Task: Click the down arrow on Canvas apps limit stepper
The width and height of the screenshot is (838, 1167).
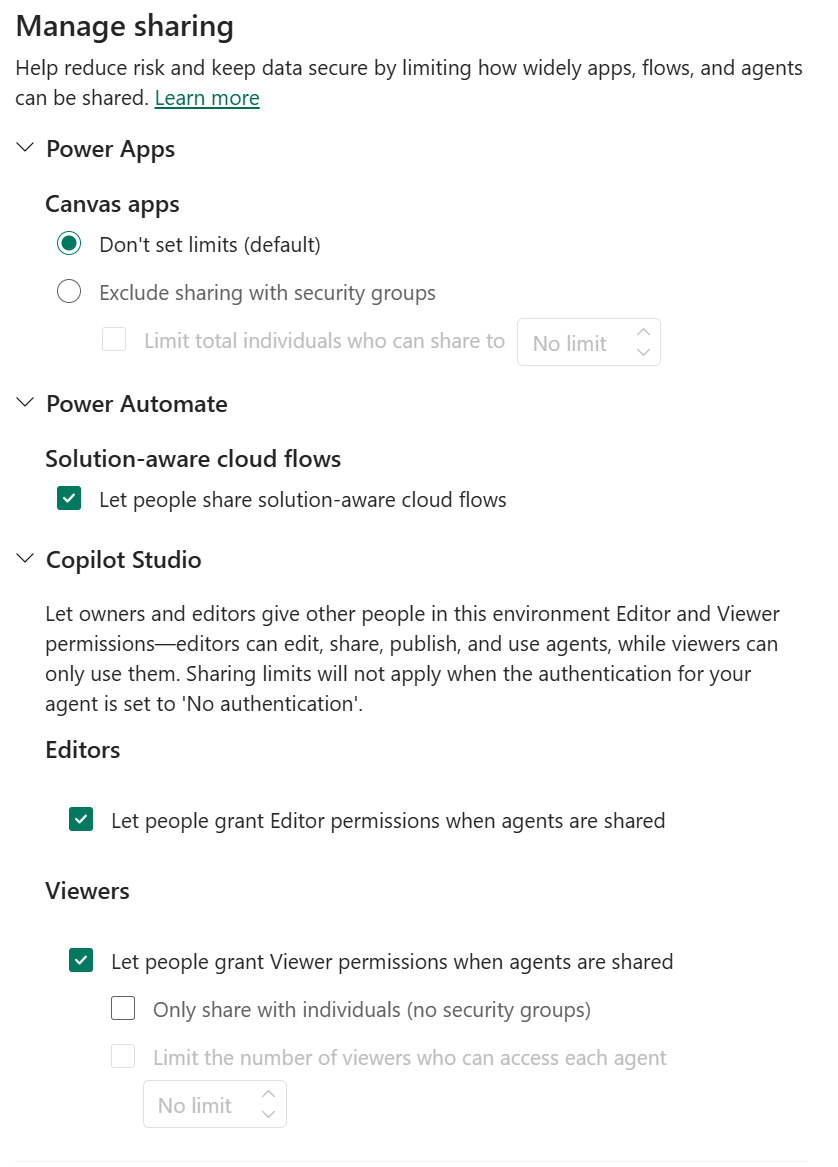Action: 644,352
